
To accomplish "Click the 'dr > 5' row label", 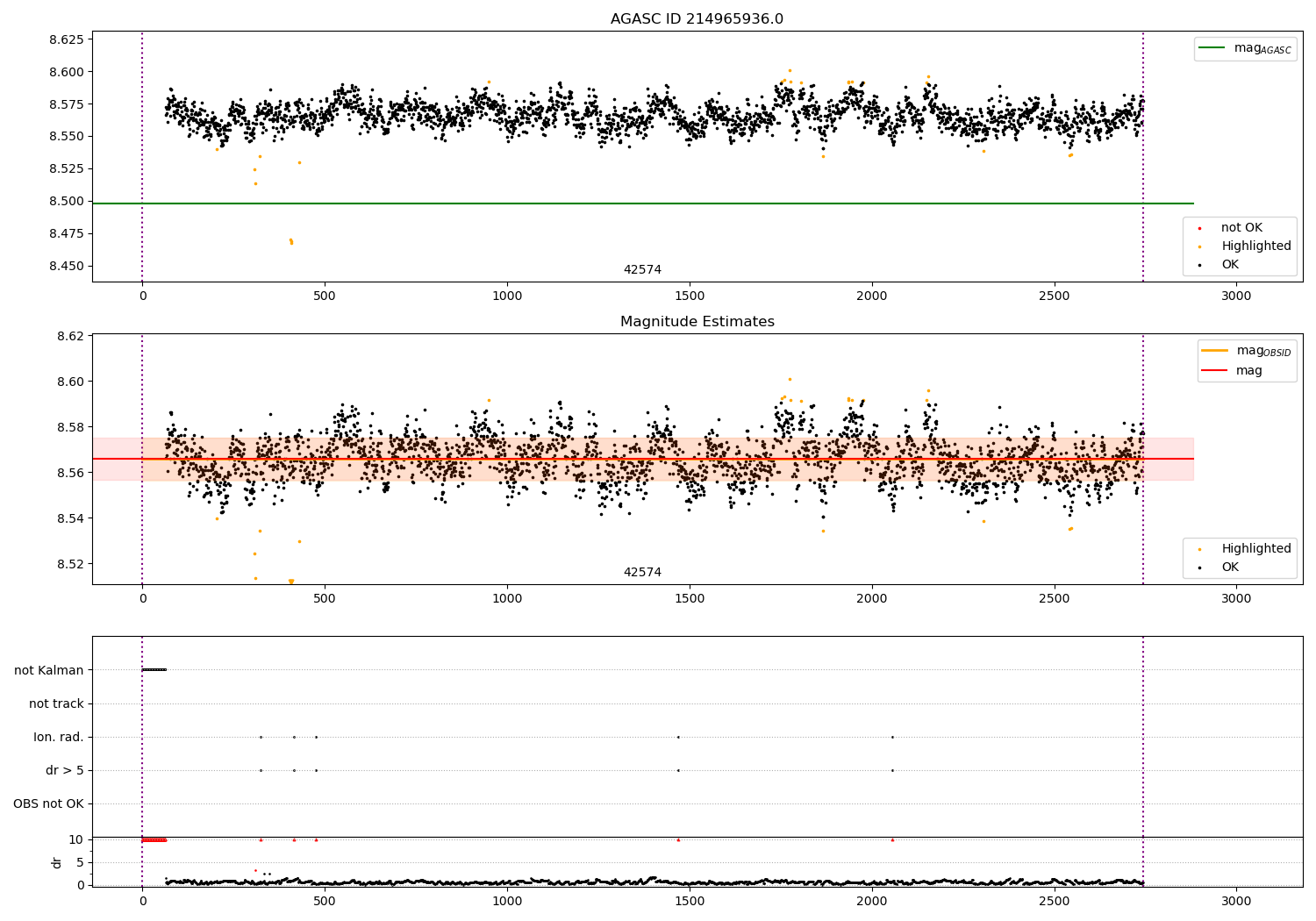I will 65,770.
